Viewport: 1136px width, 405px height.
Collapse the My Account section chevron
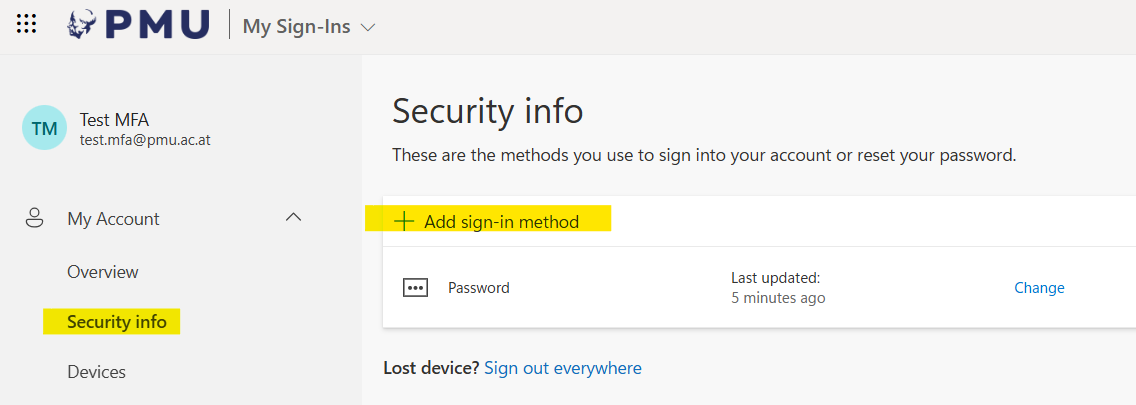pos(293,217)
